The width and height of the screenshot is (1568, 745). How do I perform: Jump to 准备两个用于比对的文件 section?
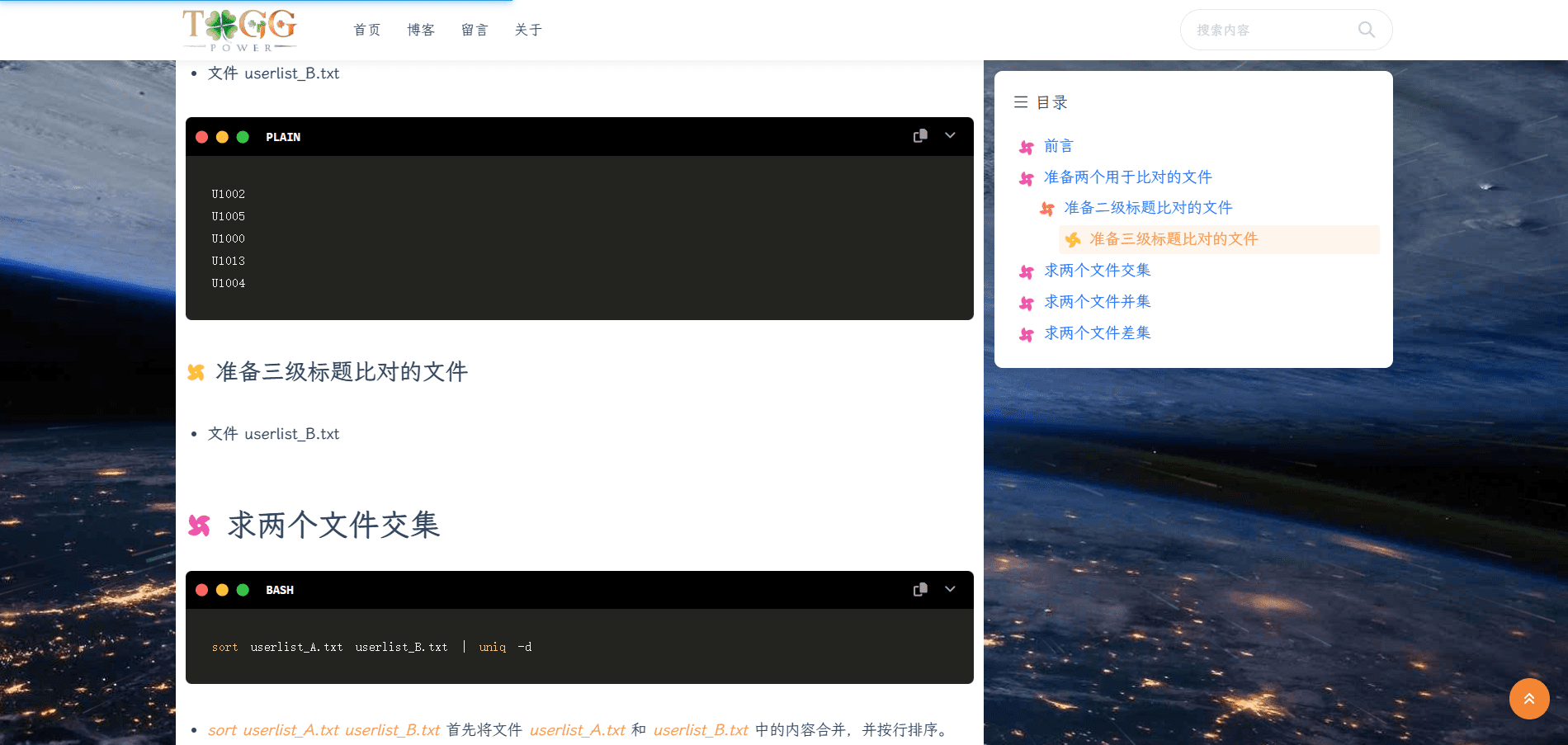[1128, 177]
